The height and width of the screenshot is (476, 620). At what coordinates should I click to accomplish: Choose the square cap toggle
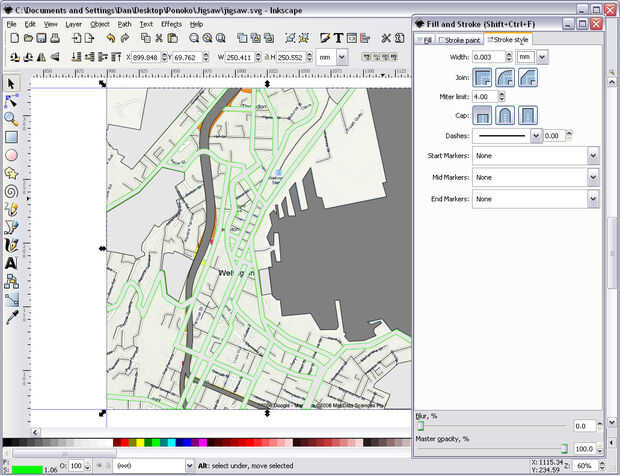point(528,115)
